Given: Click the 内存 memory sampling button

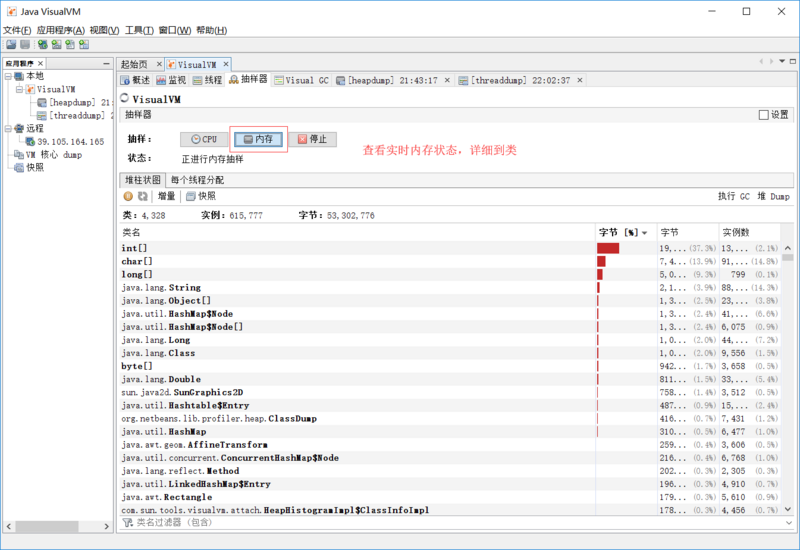Looking at the screenshot, I should [258, 139].
